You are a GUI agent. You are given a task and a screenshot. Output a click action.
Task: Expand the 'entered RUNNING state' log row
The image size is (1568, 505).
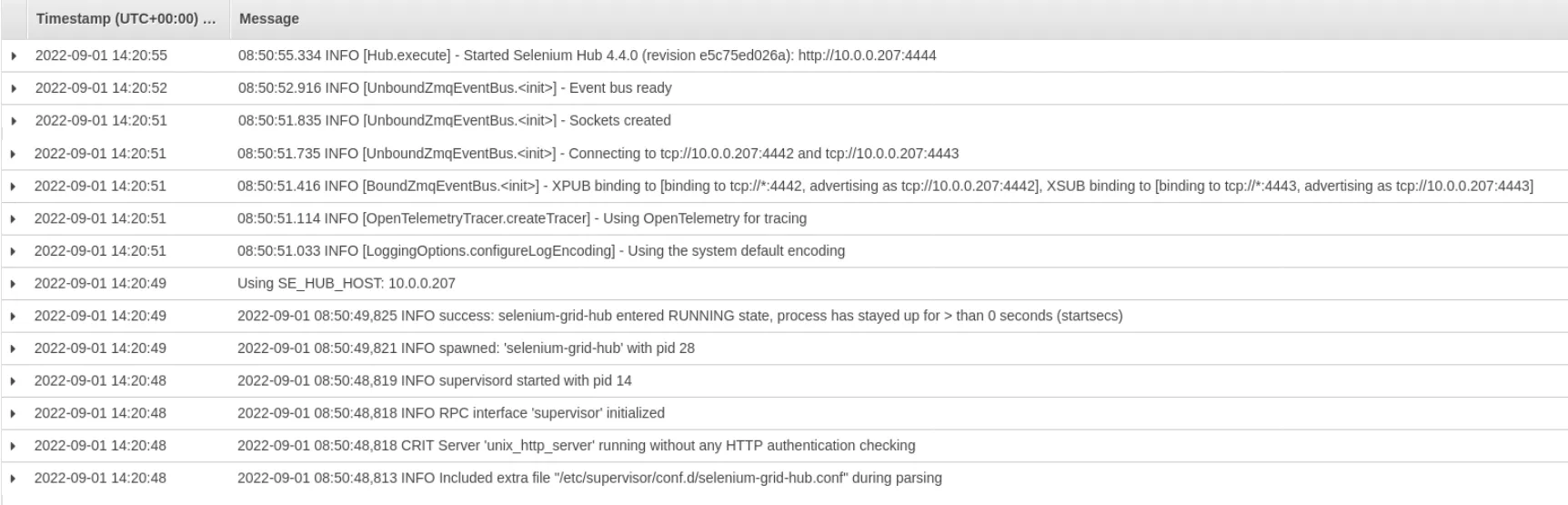pos(14,316)
